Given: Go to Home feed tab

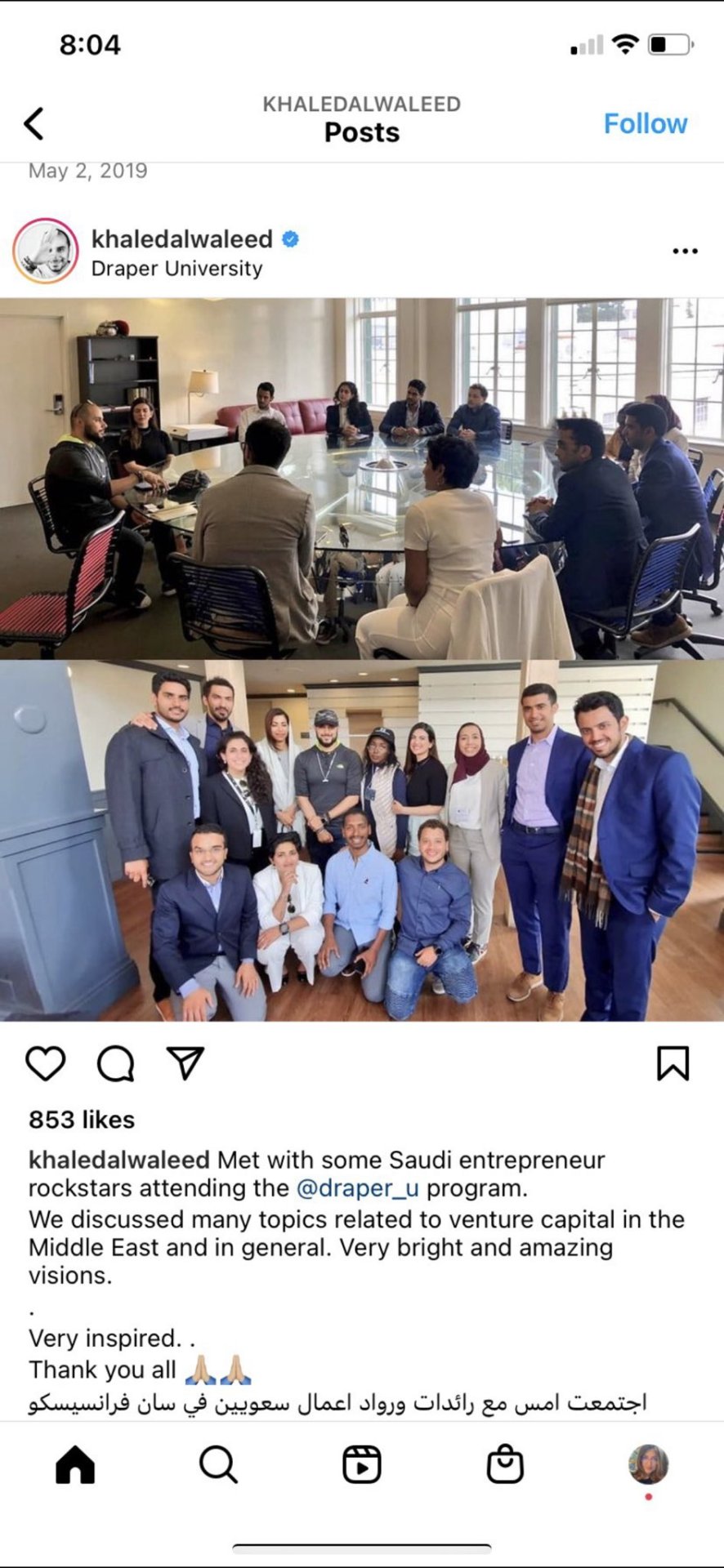Looking at the screenshot, I should tap(75, 1464).
